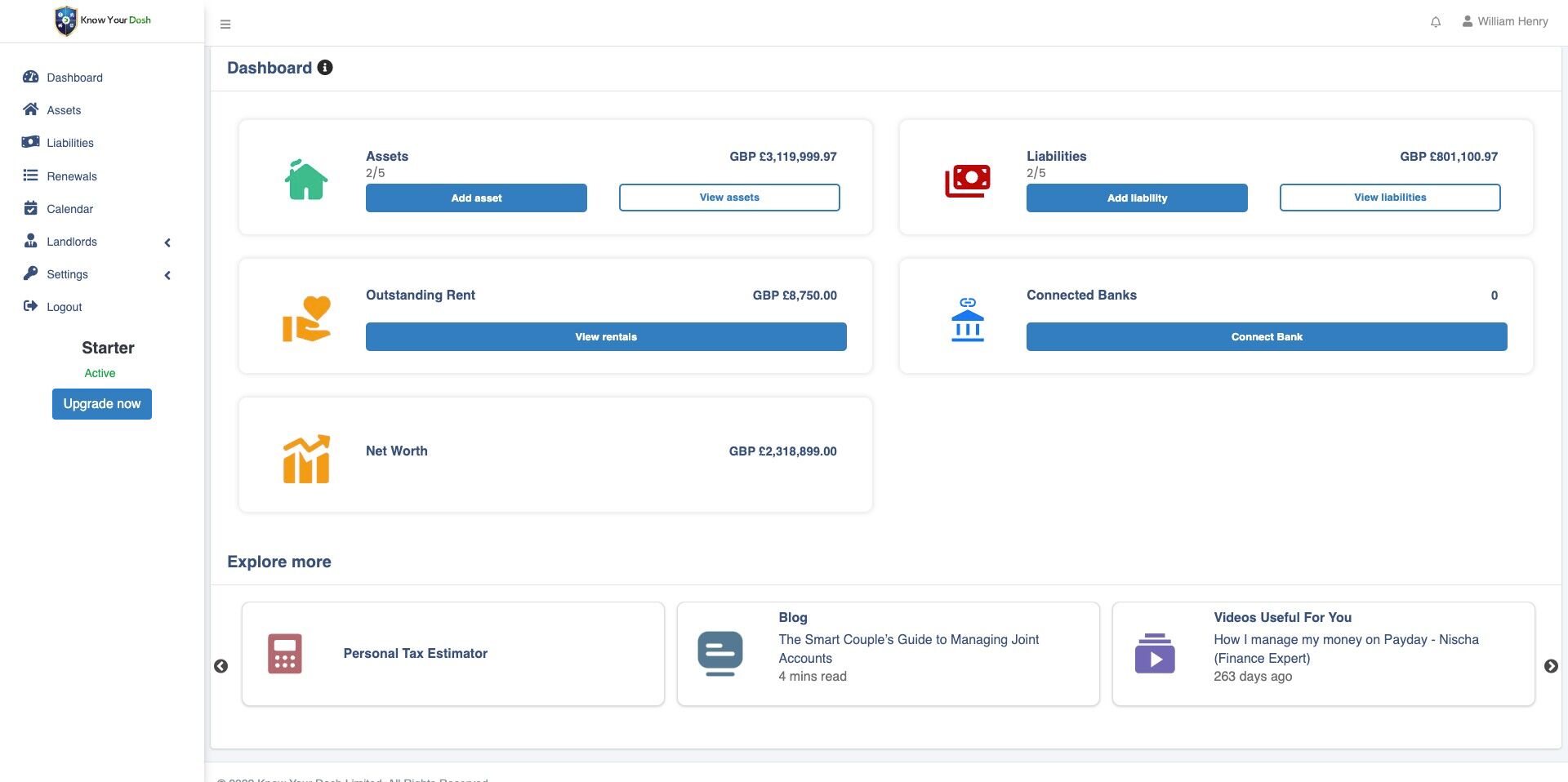The image size is (1568, 782).
Task: Open the William Henry account menu
Action: (x=1505, y=21)
